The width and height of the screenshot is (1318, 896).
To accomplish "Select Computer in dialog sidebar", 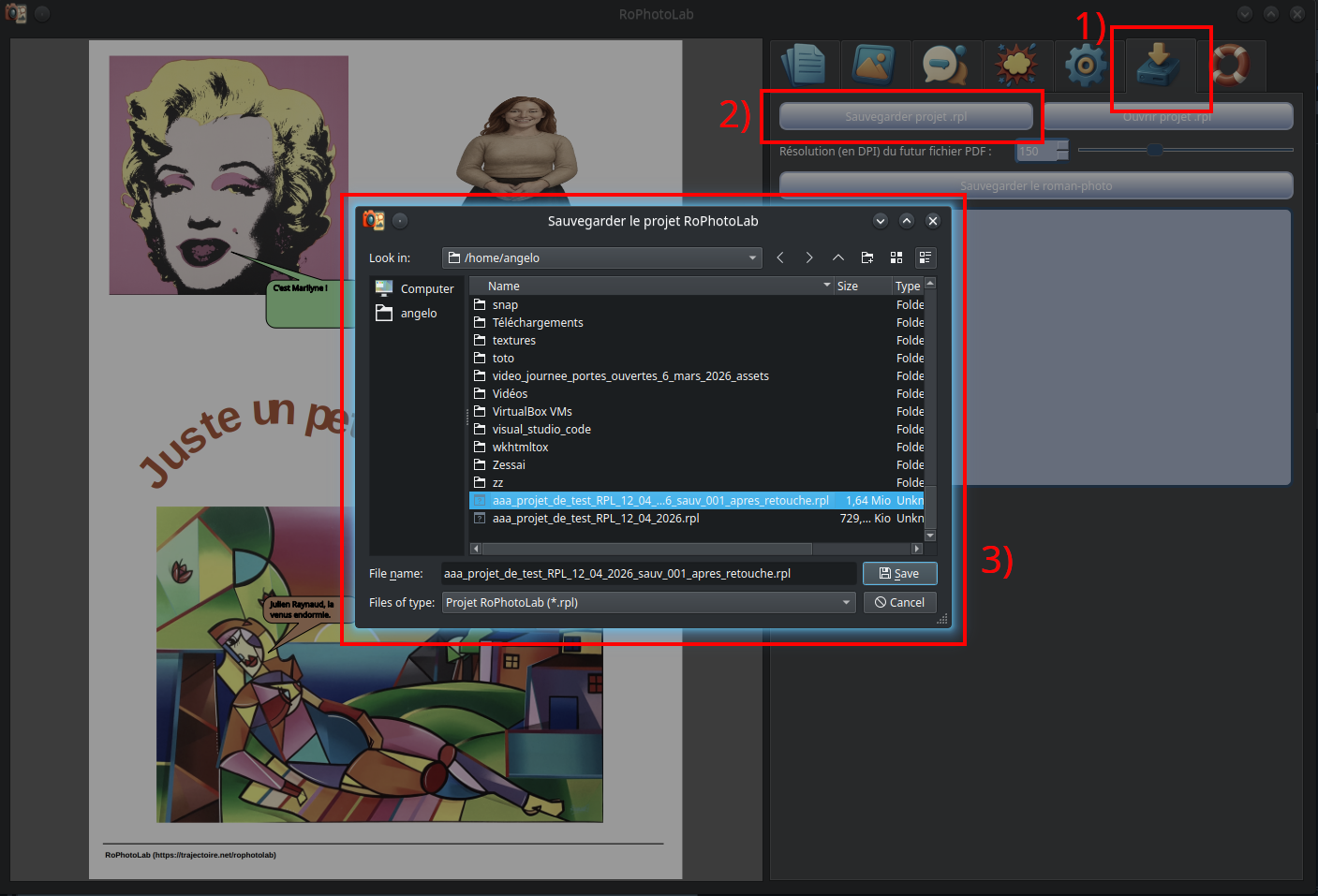I will 426,288.
